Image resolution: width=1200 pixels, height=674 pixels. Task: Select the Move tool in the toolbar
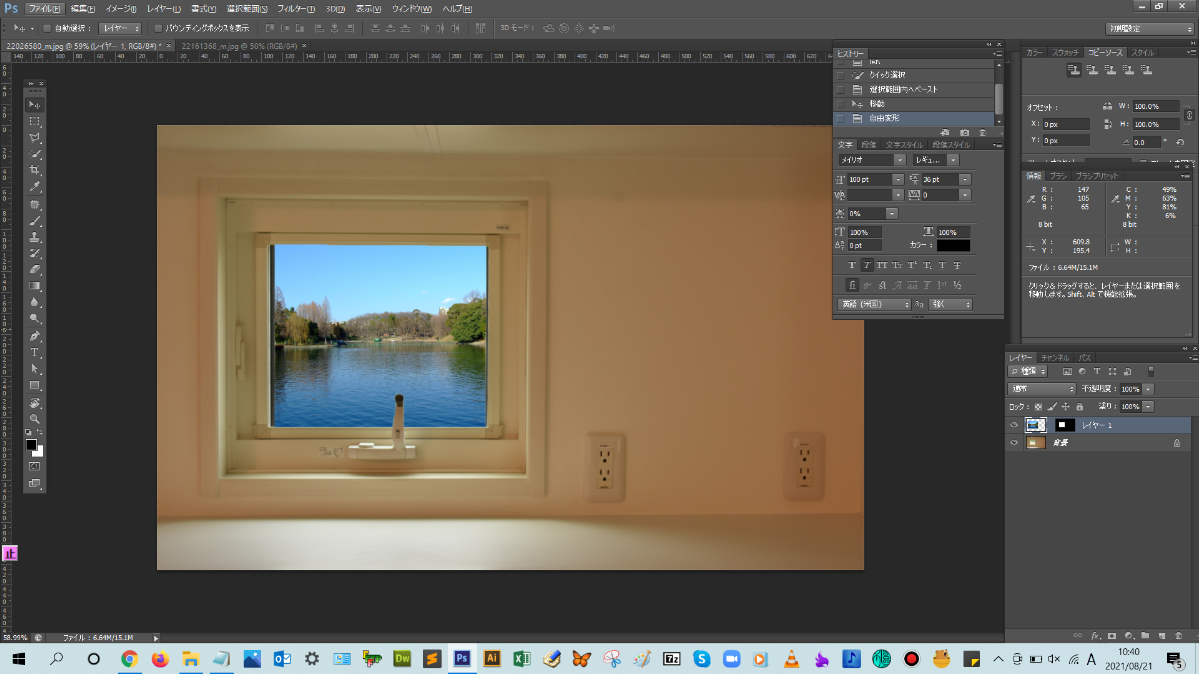click(x=34, y=104)
